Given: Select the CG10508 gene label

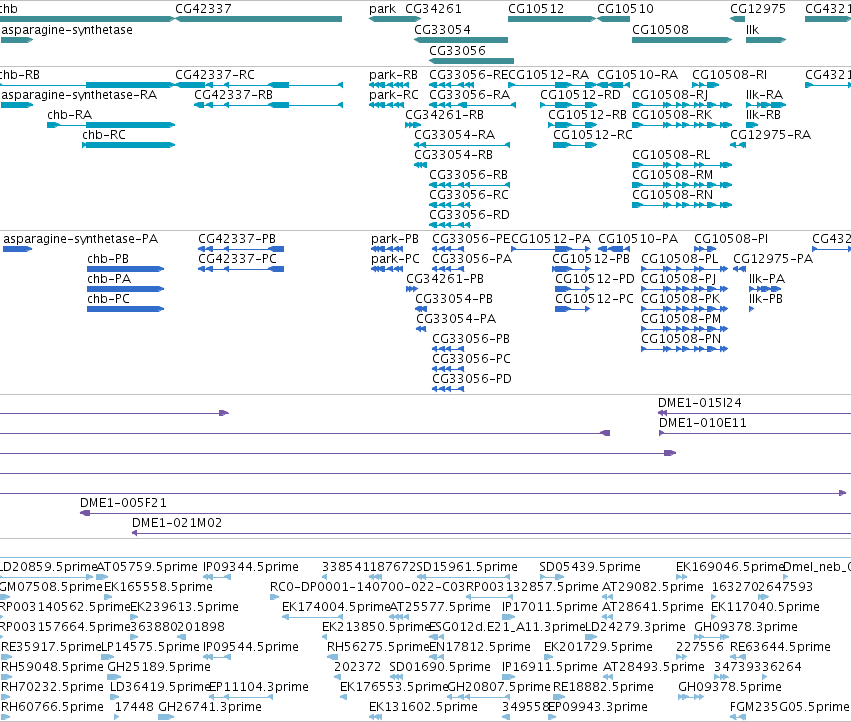Looking at the screenshot, I should coord(660,30).
